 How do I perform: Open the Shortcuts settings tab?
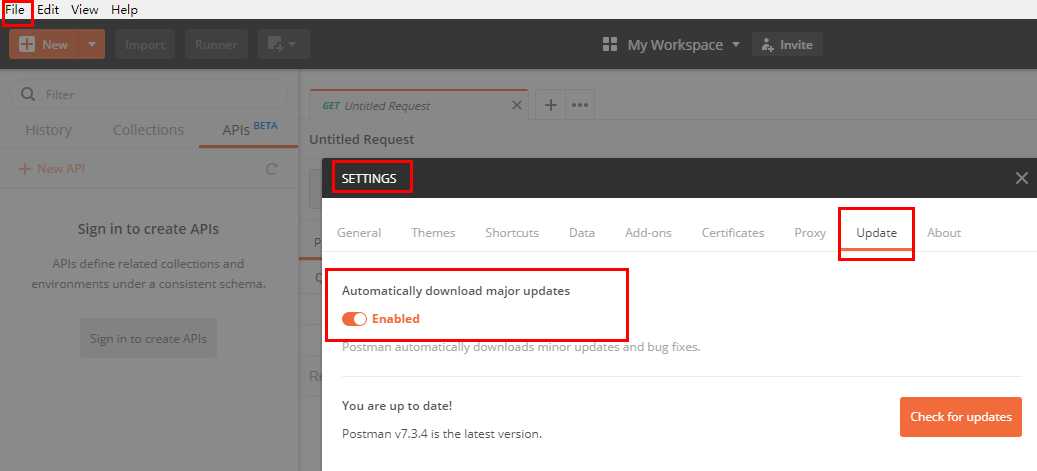point(512,233)
